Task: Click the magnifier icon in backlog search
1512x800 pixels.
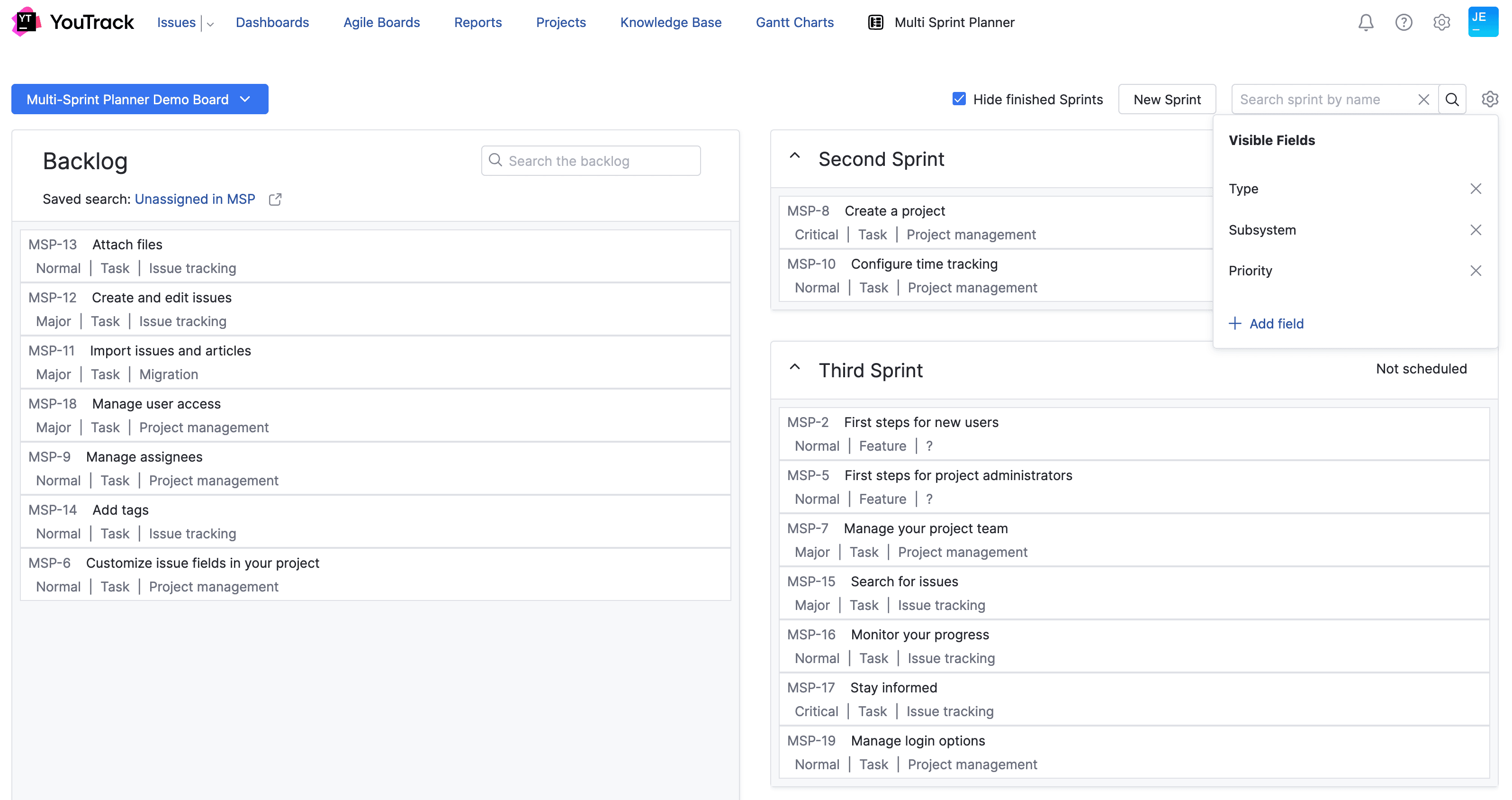Action: pyautogui.click(x=495, y=160)
